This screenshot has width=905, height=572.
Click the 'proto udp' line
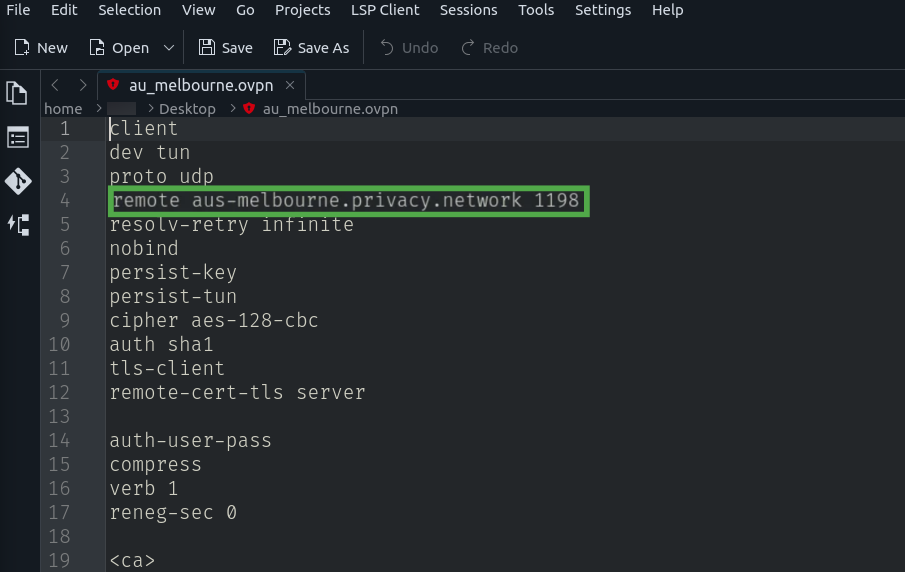click(x=162, y=176)
